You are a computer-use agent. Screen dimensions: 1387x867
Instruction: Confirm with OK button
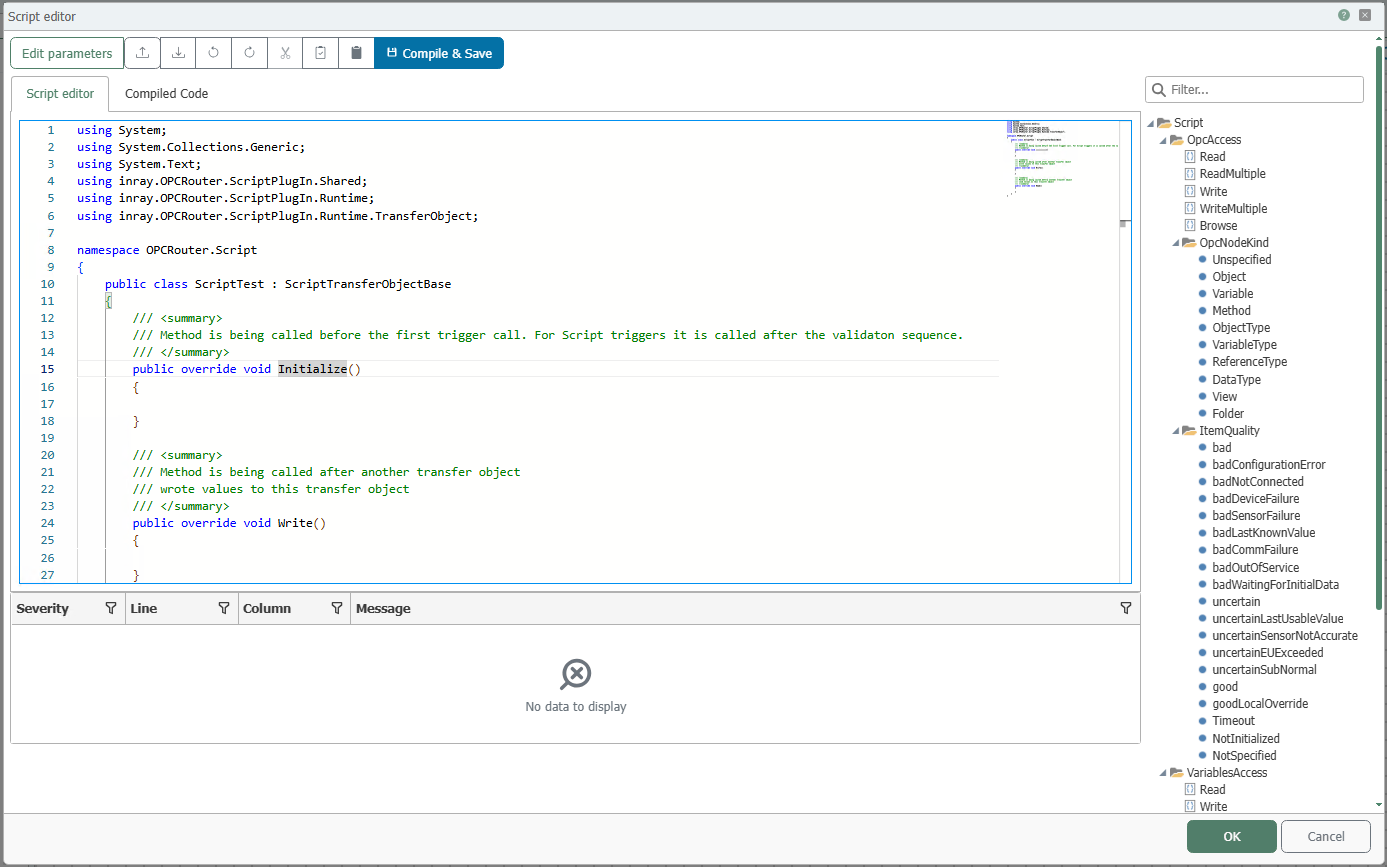(1232, 836)
